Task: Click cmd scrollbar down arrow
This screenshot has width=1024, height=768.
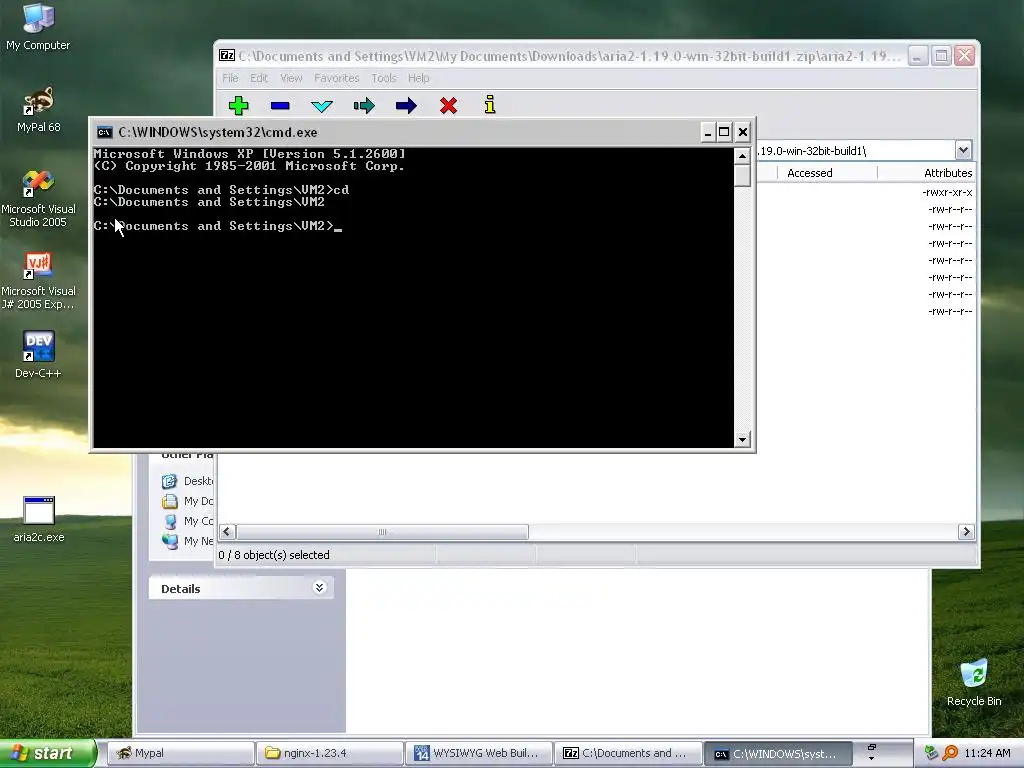Action: pos(742,440)
